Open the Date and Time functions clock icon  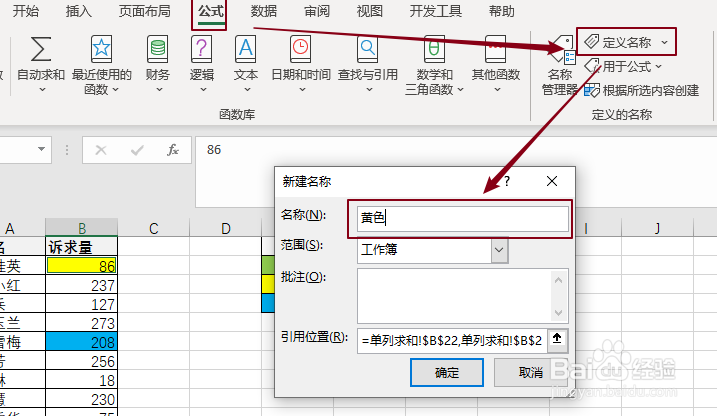300,49
